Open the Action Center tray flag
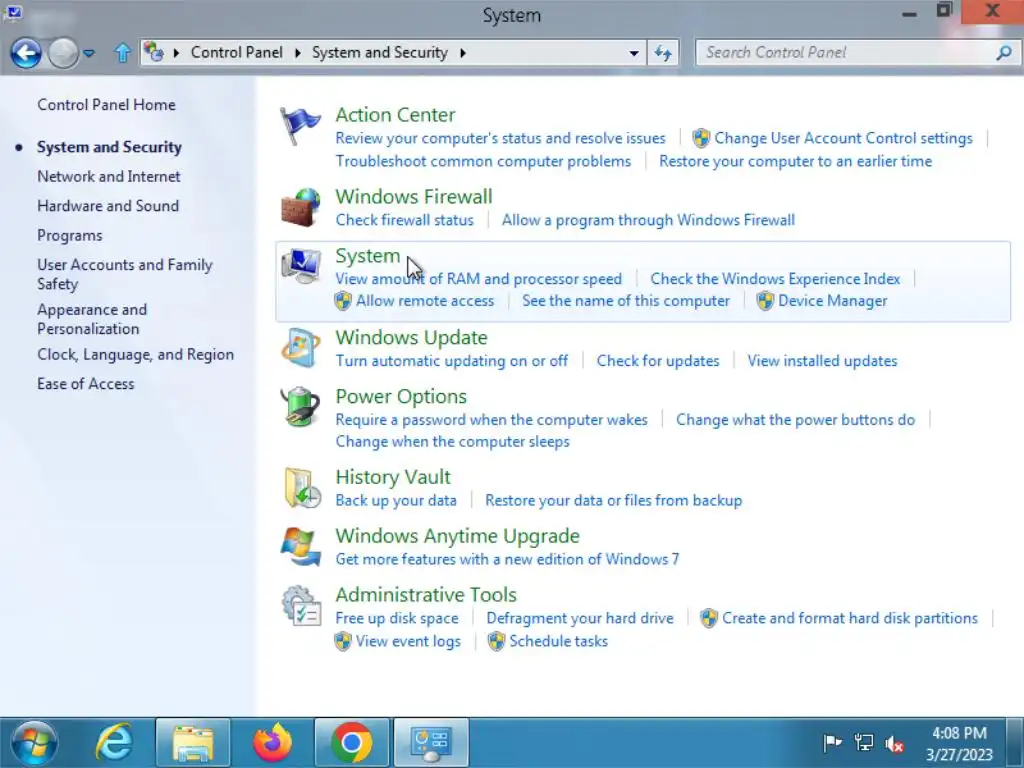Image resolution: width=1024 pixels, height=768 pixels. (x=832, y=743)
